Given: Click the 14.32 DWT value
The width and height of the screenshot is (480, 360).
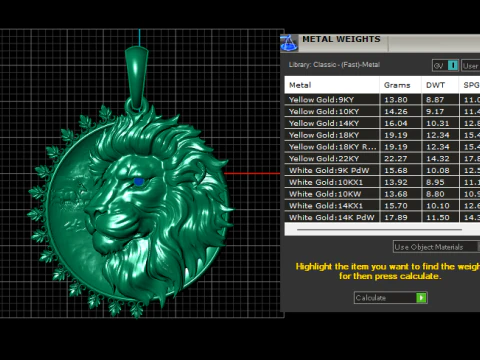Looking at the screenshot, I should 438,159.
